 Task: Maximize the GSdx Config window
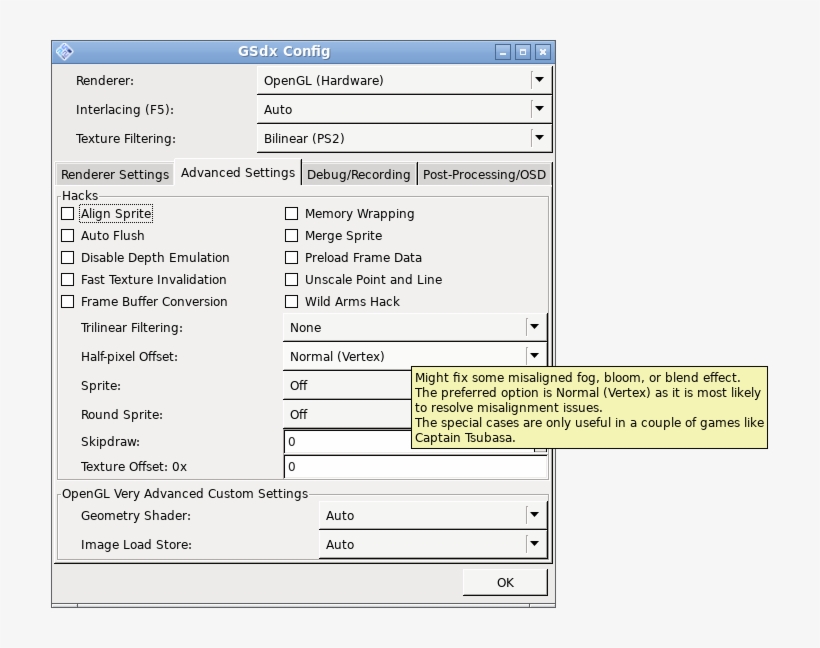point(522,52)
